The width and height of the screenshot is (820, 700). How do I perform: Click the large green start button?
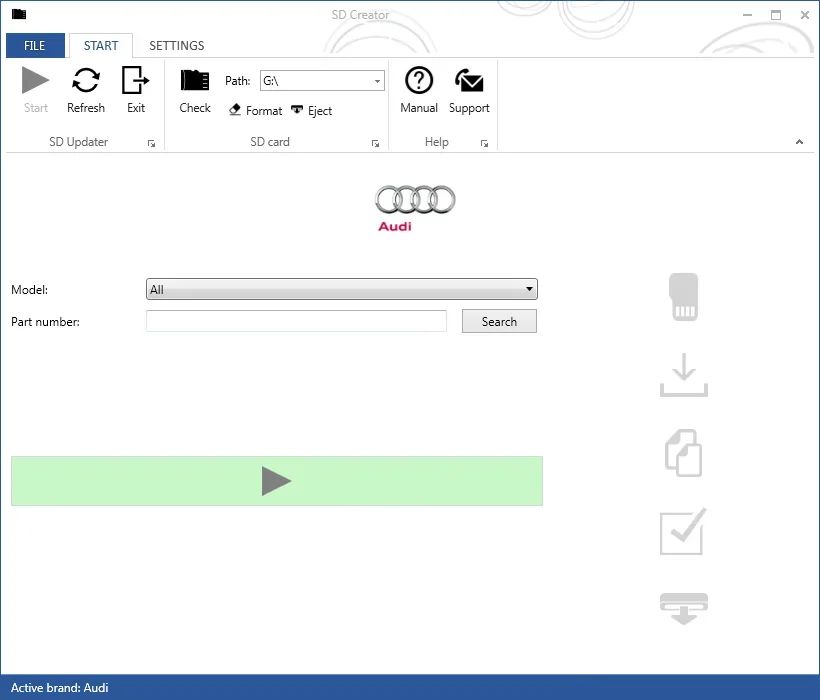pos(277,481)
